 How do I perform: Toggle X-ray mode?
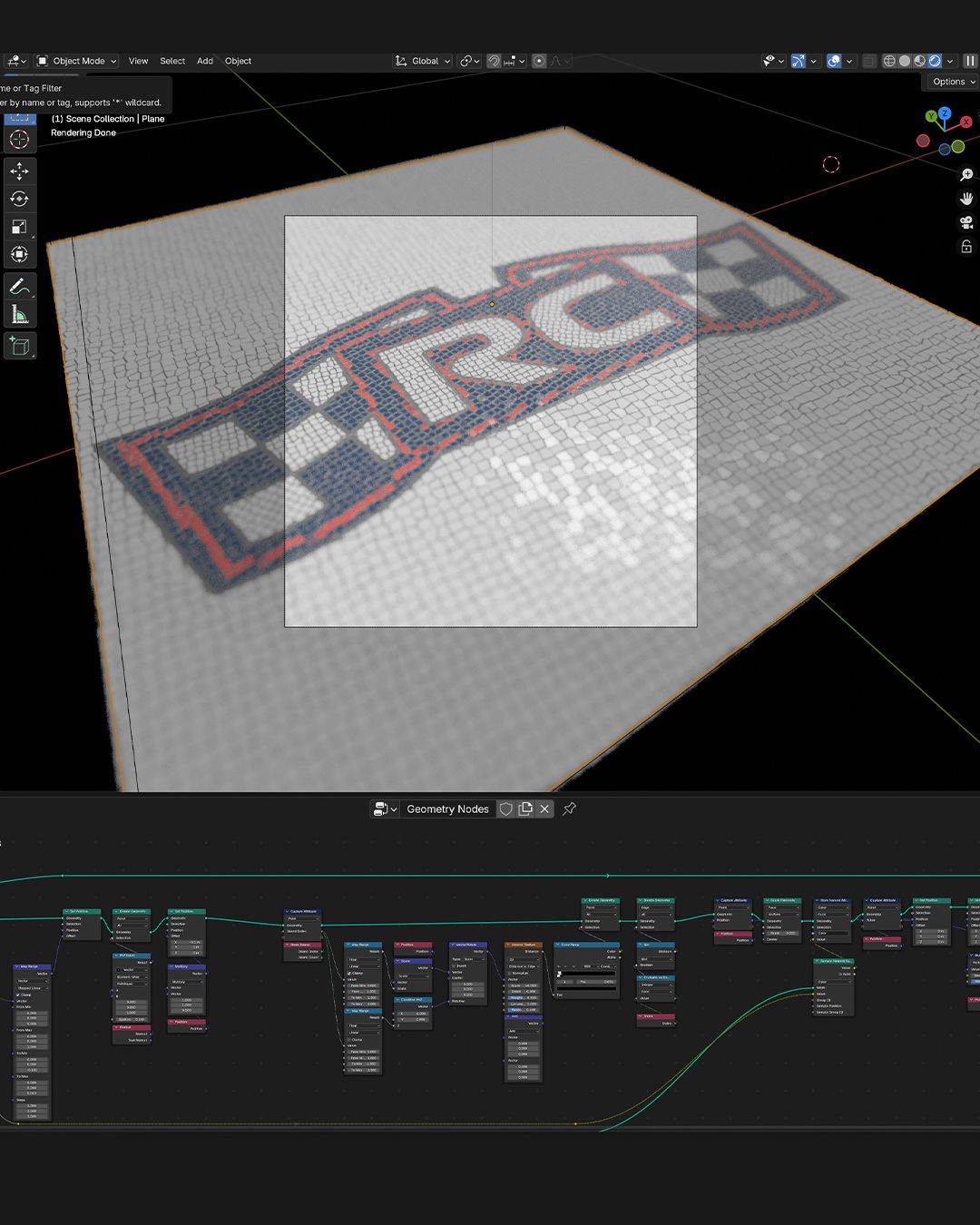[x=869, y=61]
